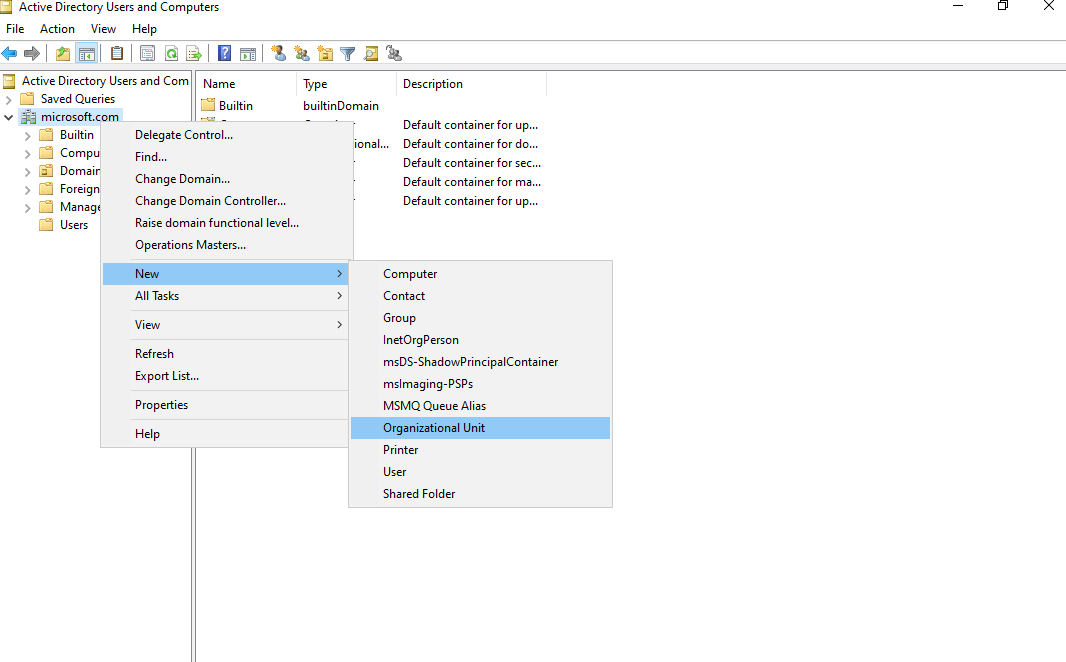Choose Organizational Unit in New submenu
1066x662 pixels.
pos(481,428)
